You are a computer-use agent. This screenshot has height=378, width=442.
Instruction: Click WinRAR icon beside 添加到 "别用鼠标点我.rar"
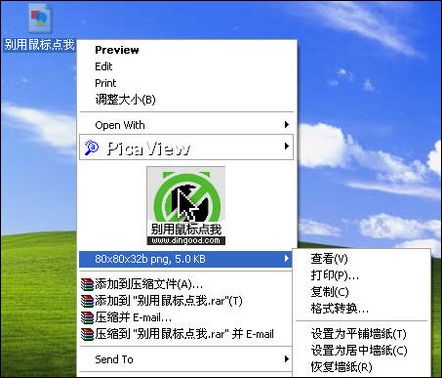[87, 301]
